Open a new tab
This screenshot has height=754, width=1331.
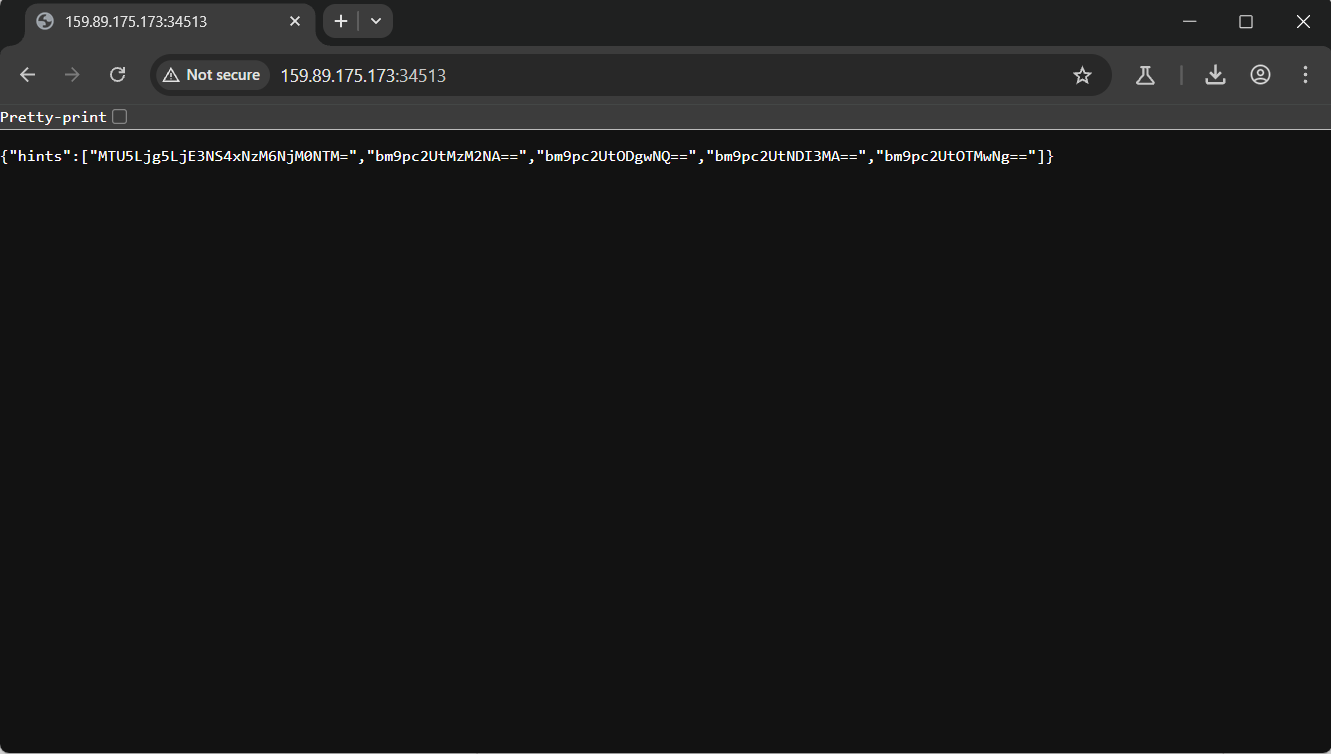(x=341, y=21)
